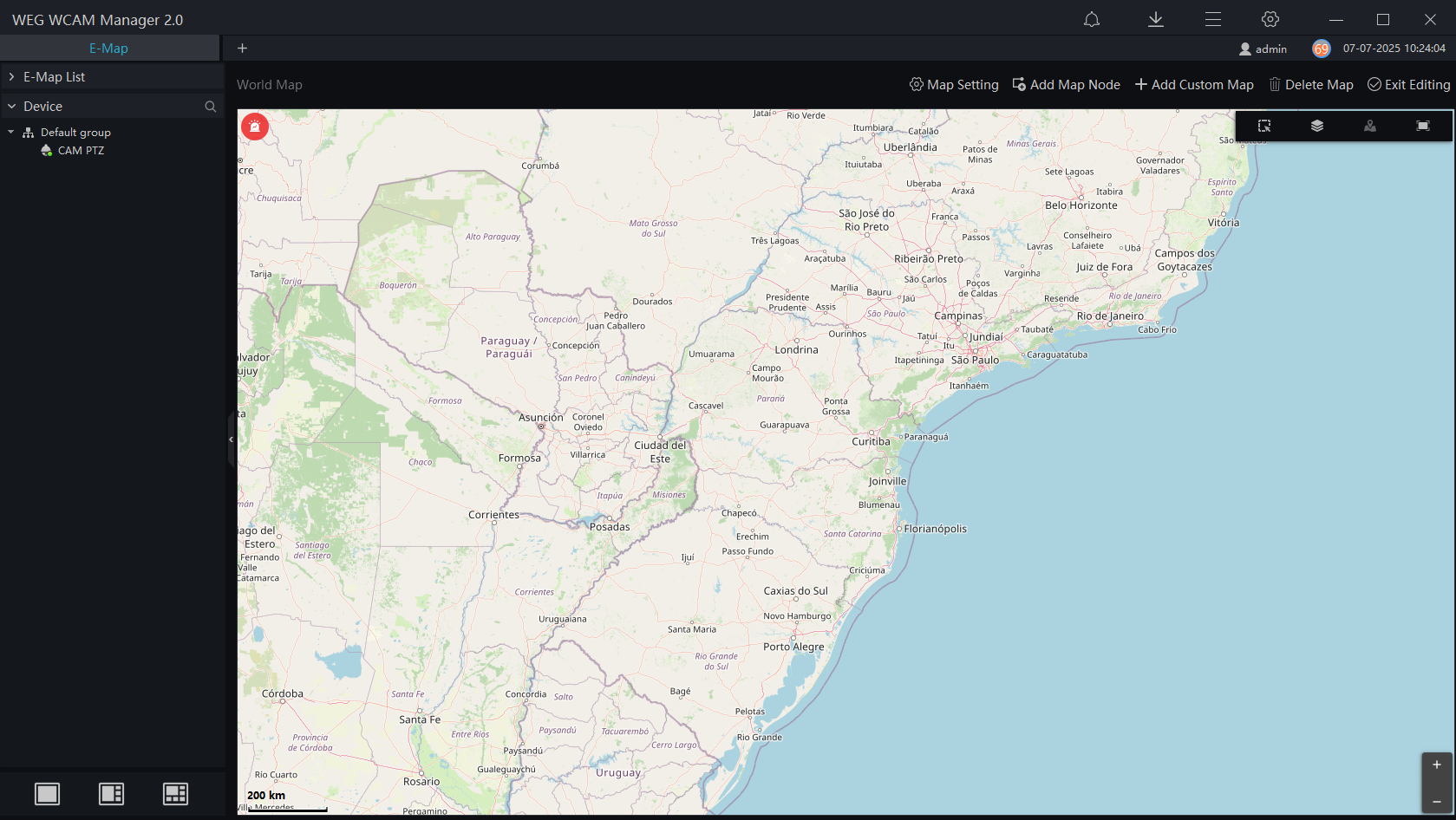The width and height of the screenshot is (1456, 820).
Task: Click the World Map title
Action: tap(270, 85)
